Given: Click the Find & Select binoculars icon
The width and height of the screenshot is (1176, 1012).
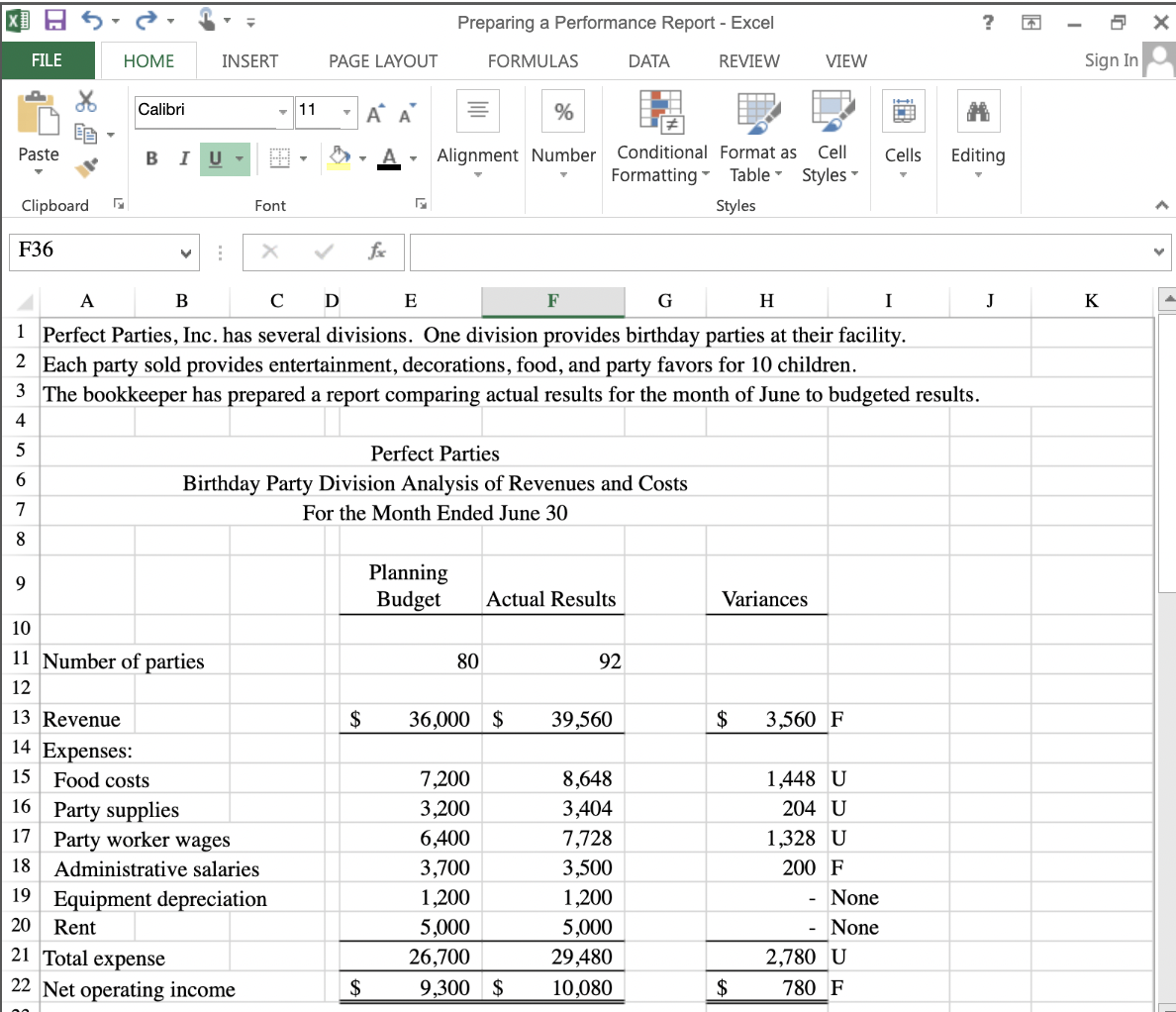Looking at the screenshot, I should click(x=977, y=110).
